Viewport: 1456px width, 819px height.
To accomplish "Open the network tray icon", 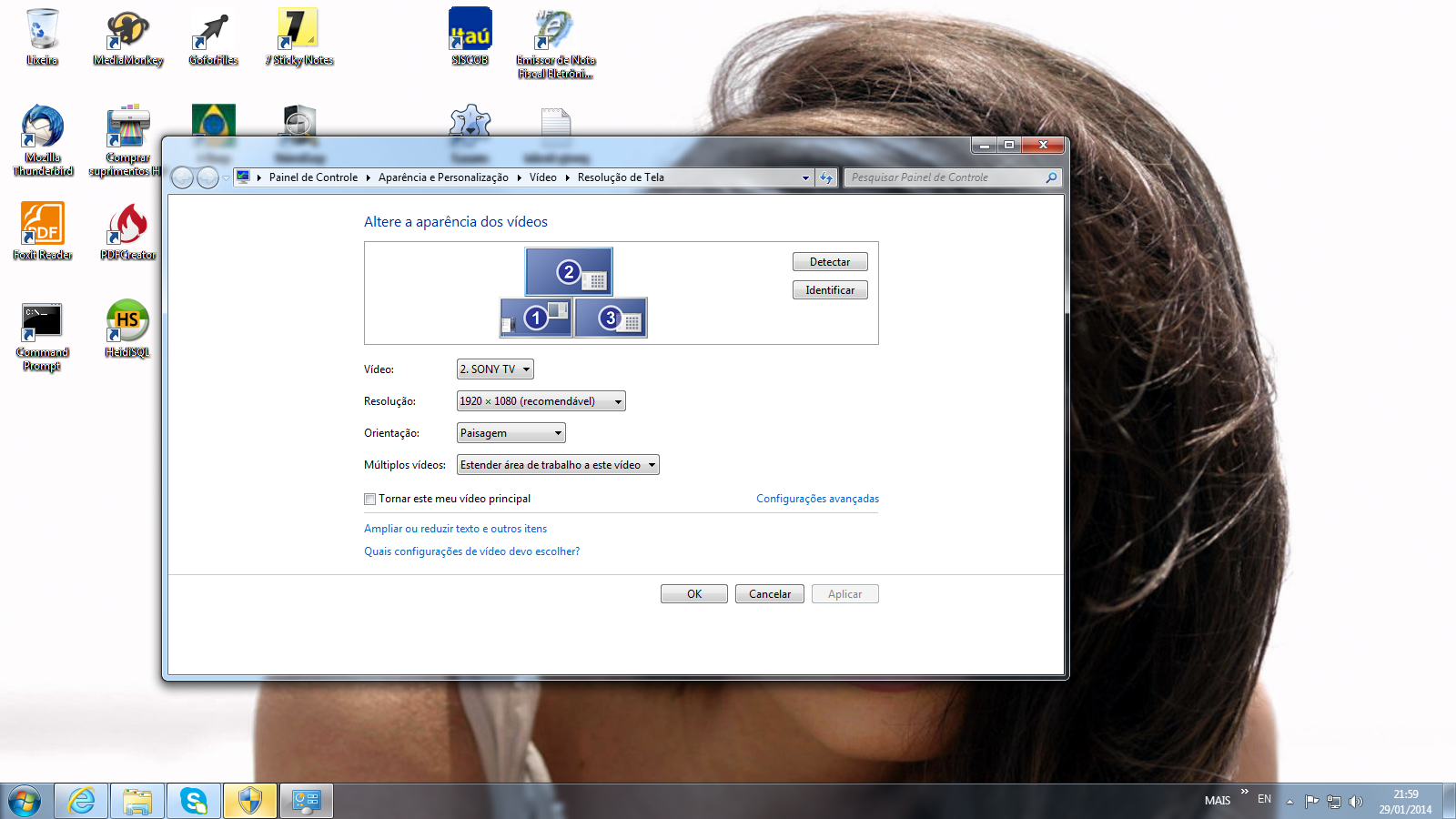I will [1334, 802].
